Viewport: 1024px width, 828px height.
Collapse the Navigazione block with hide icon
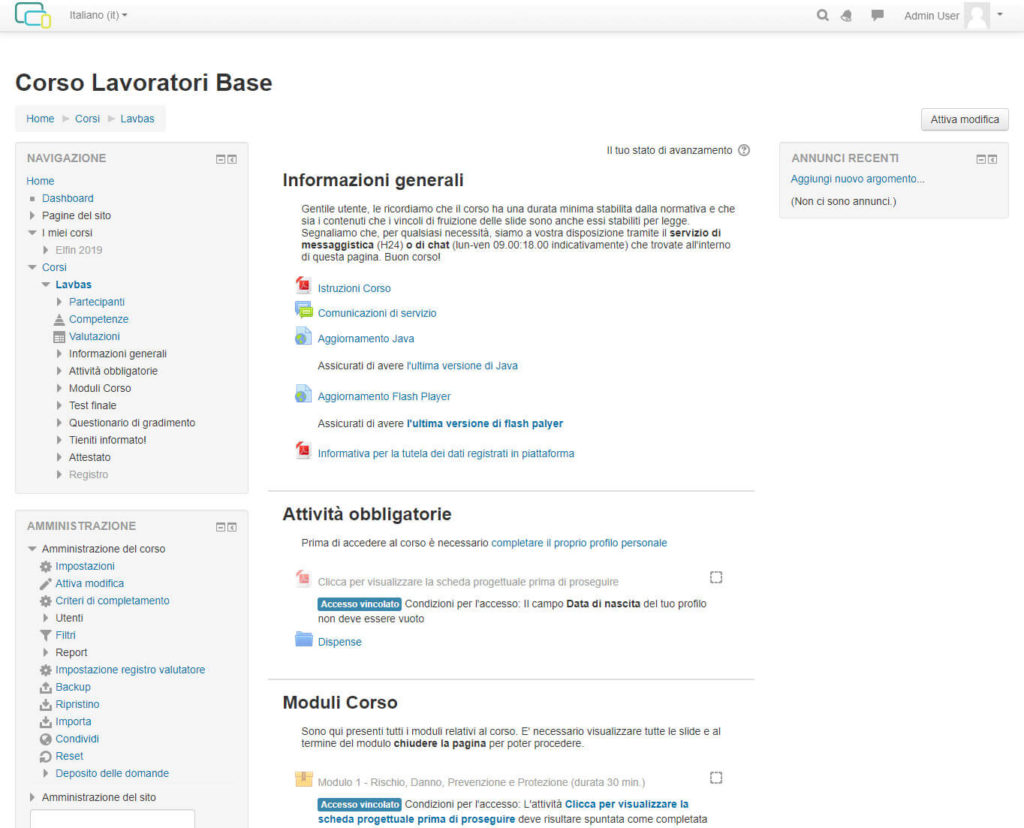(x=221, y=159)
